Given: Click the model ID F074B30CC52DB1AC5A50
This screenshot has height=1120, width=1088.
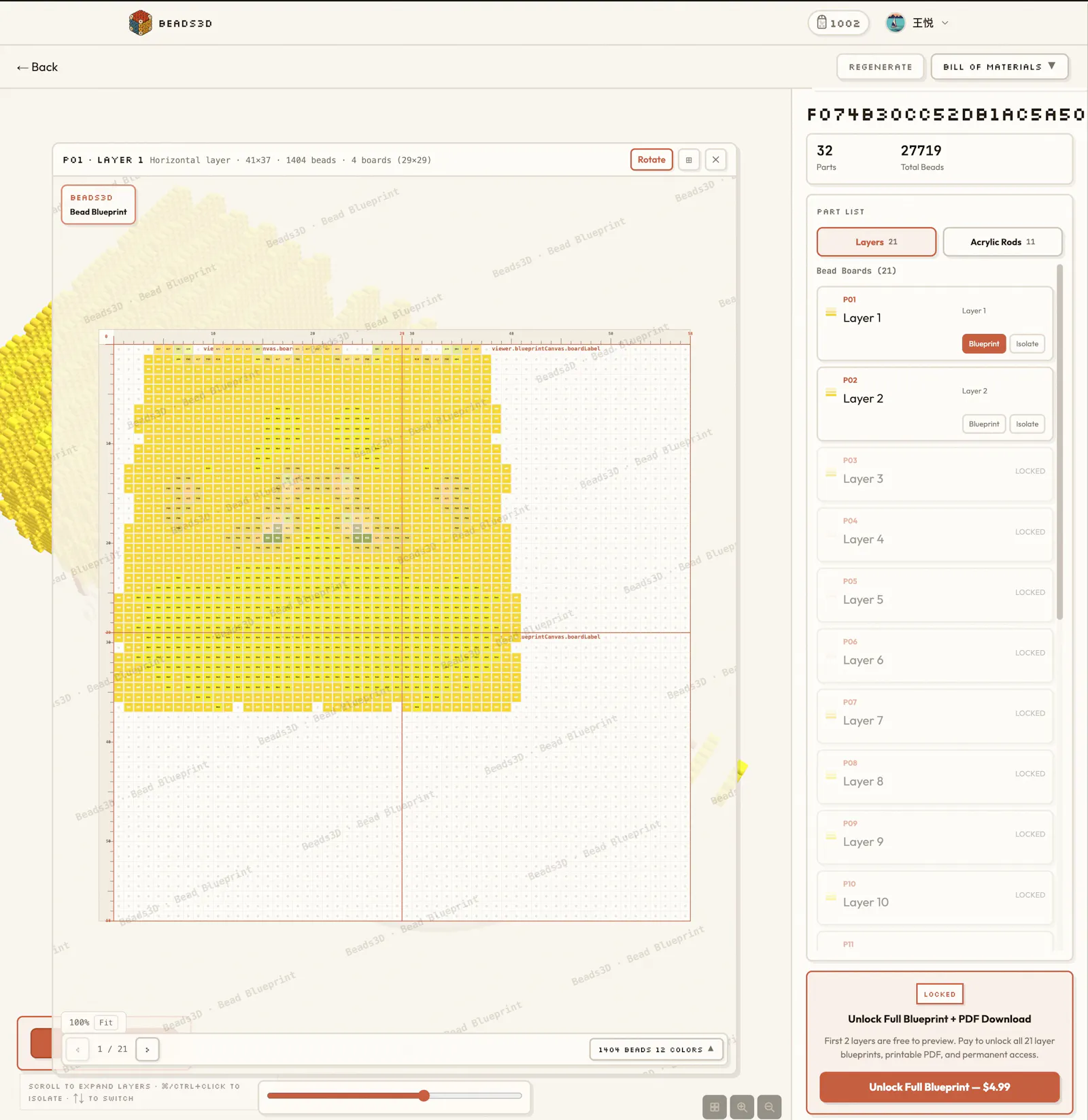Looking at the screenshot, I should (945, 114).
